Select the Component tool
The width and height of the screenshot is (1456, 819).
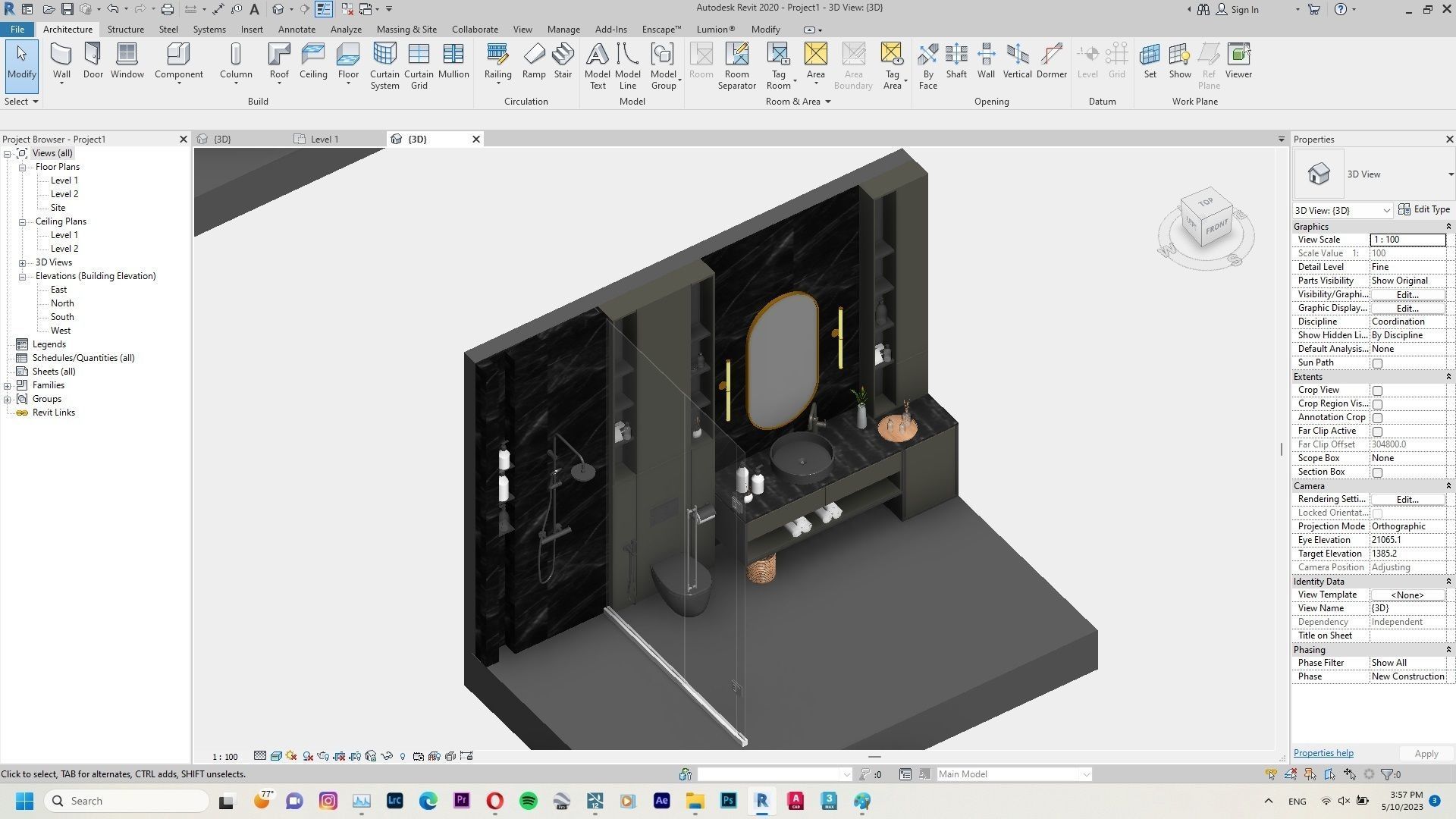(178, 61)
